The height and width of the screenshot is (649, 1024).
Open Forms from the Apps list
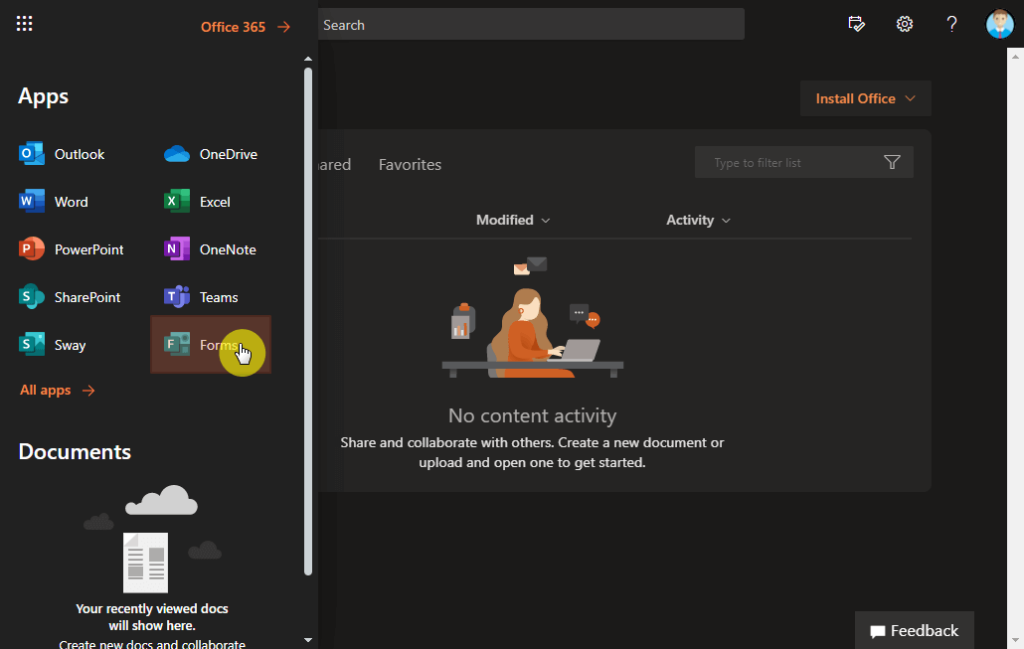point(210,345)
